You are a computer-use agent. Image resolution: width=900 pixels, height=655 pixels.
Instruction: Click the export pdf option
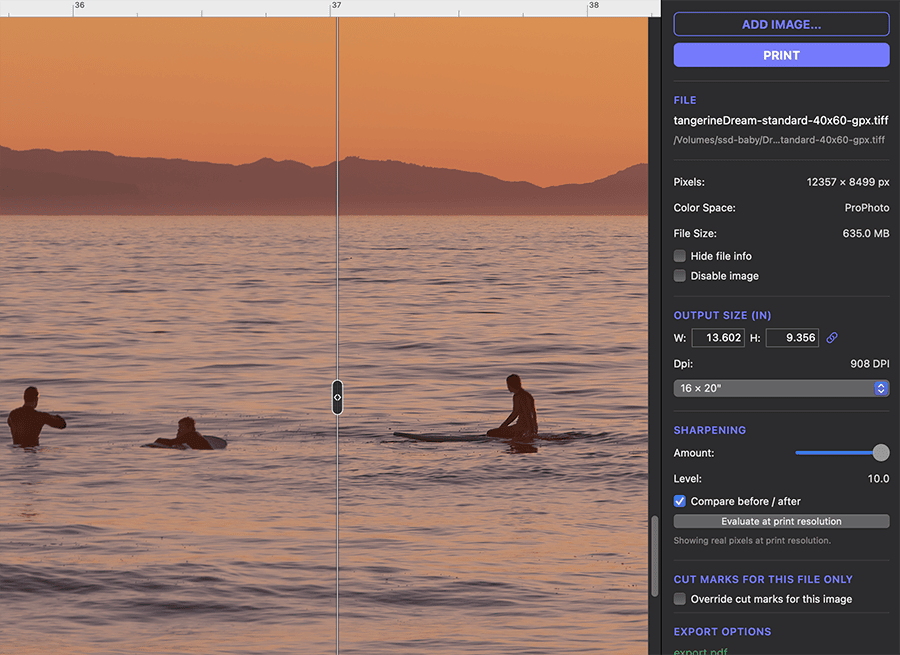pyautogui.click(x=700, y=651)
